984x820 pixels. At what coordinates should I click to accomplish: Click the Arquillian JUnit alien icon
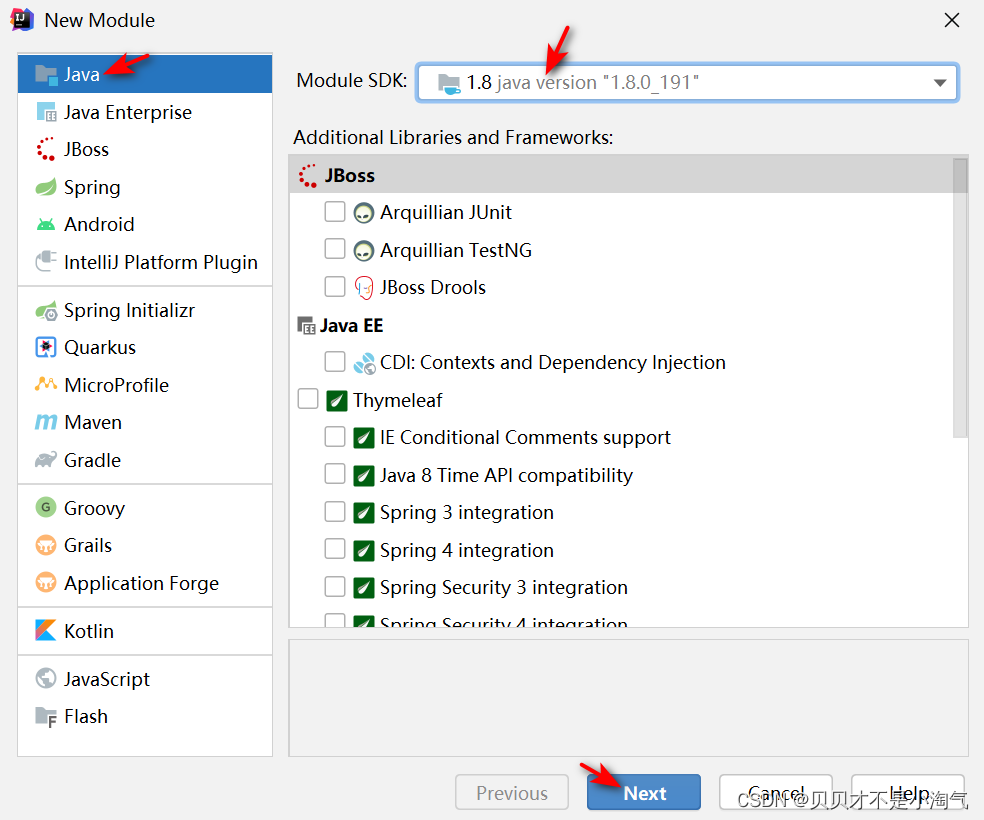364,213
